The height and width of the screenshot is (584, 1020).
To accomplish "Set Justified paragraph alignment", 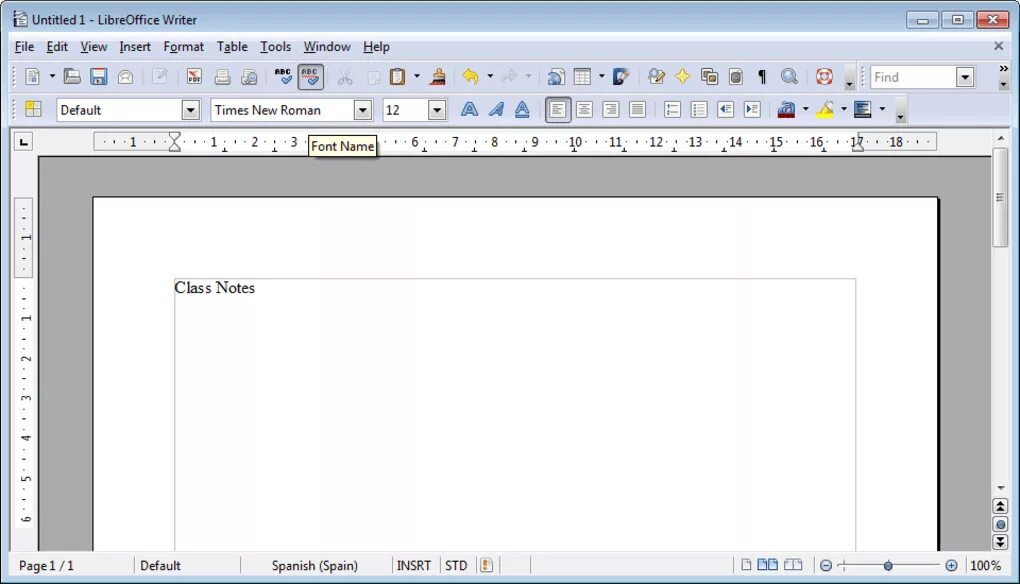I will tap(637, 110).
